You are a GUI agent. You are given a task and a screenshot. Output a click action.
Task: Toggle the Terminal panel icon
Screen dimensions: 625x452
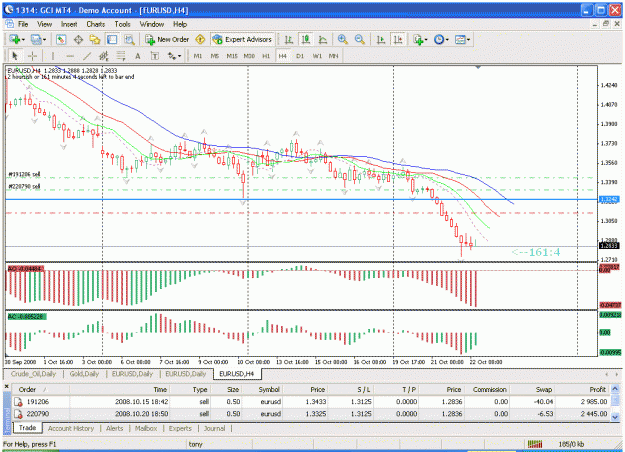(x=112, y=39)
